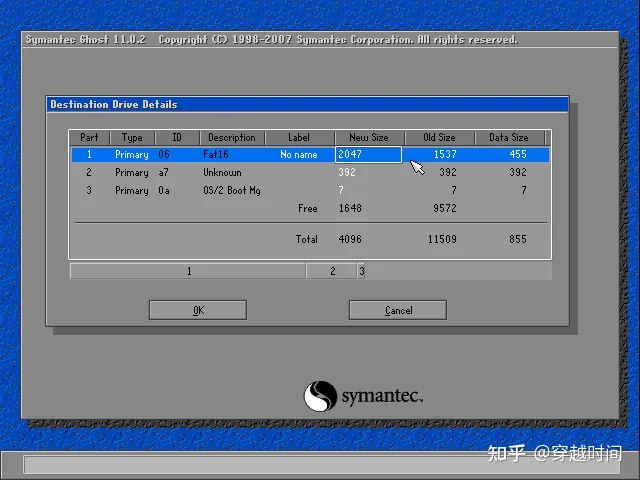640x480 pixels.
Task: Select the partition 3 bar segment
Action: [x=362, y=271]
